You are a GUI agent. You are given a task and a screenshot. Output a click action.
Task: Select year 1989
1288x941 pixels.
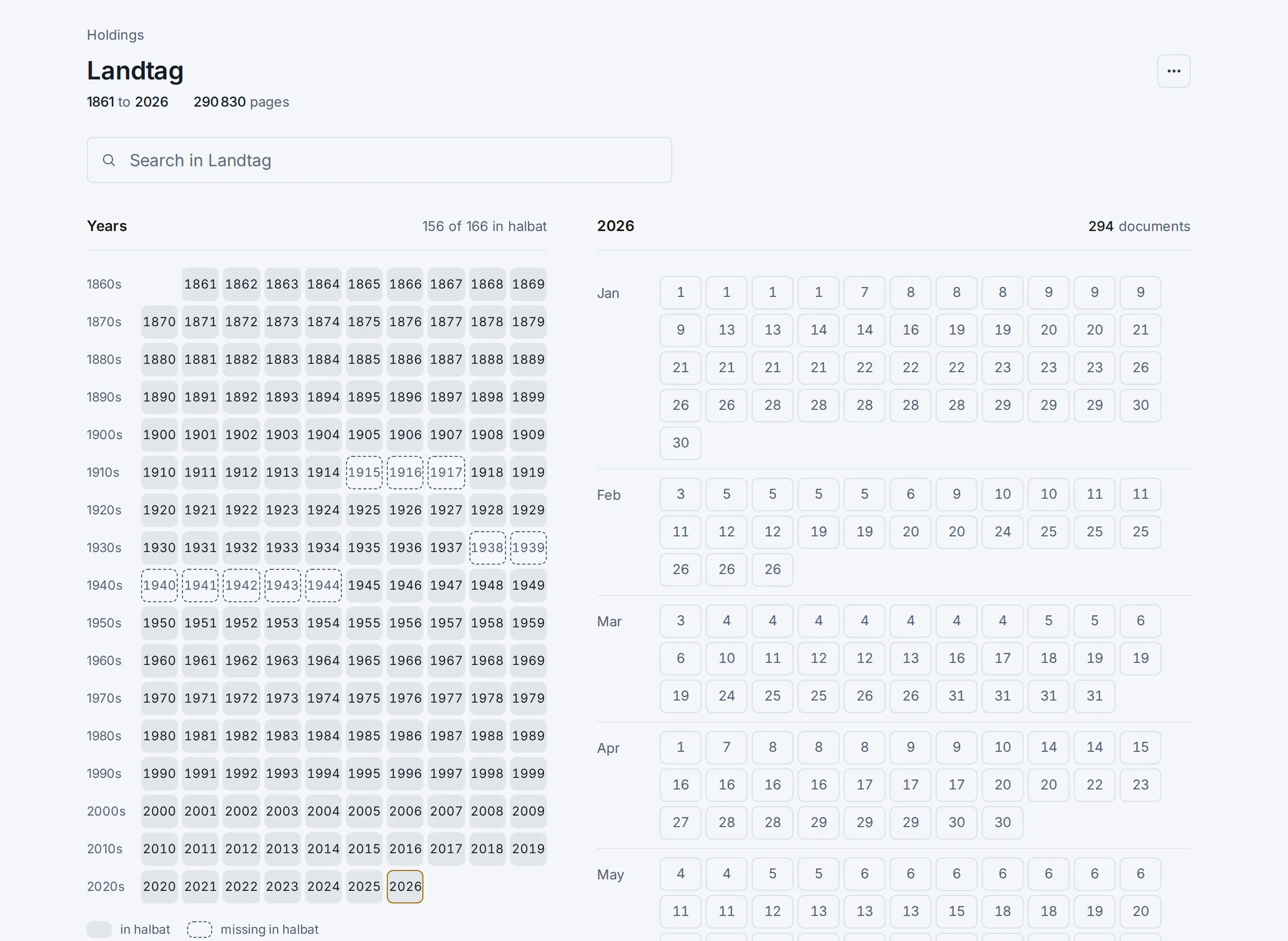pyautogui.click(x=528, y=735)
